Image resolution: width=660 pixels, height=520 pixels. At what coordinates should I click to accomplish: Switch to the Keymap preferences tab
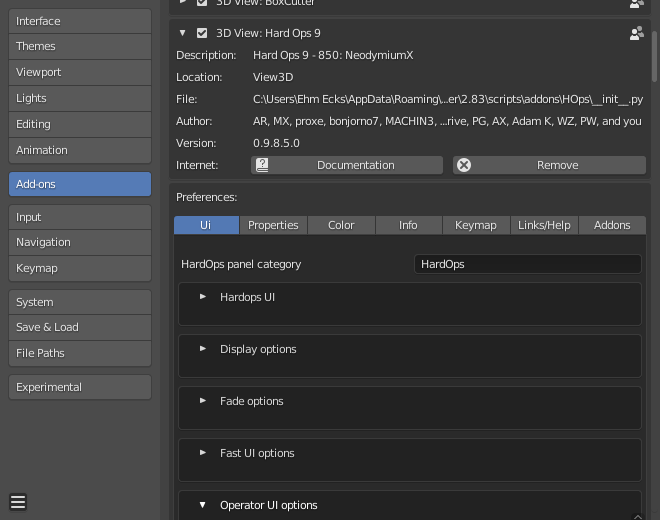click(x=476, y=225)
